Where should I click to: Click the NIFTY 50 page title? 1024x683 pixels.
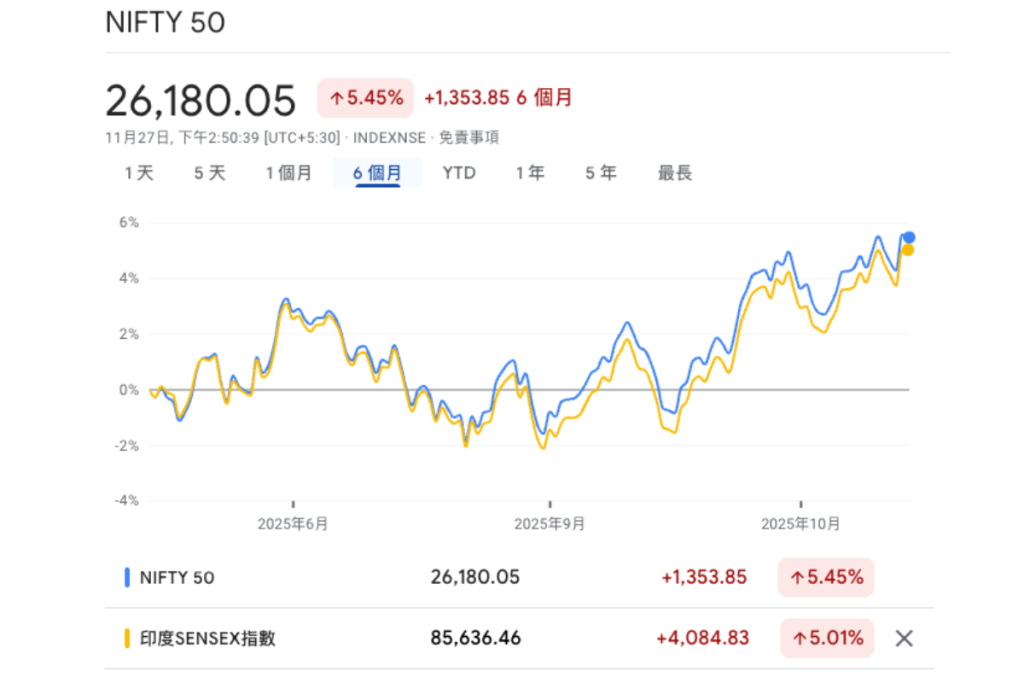165,23
